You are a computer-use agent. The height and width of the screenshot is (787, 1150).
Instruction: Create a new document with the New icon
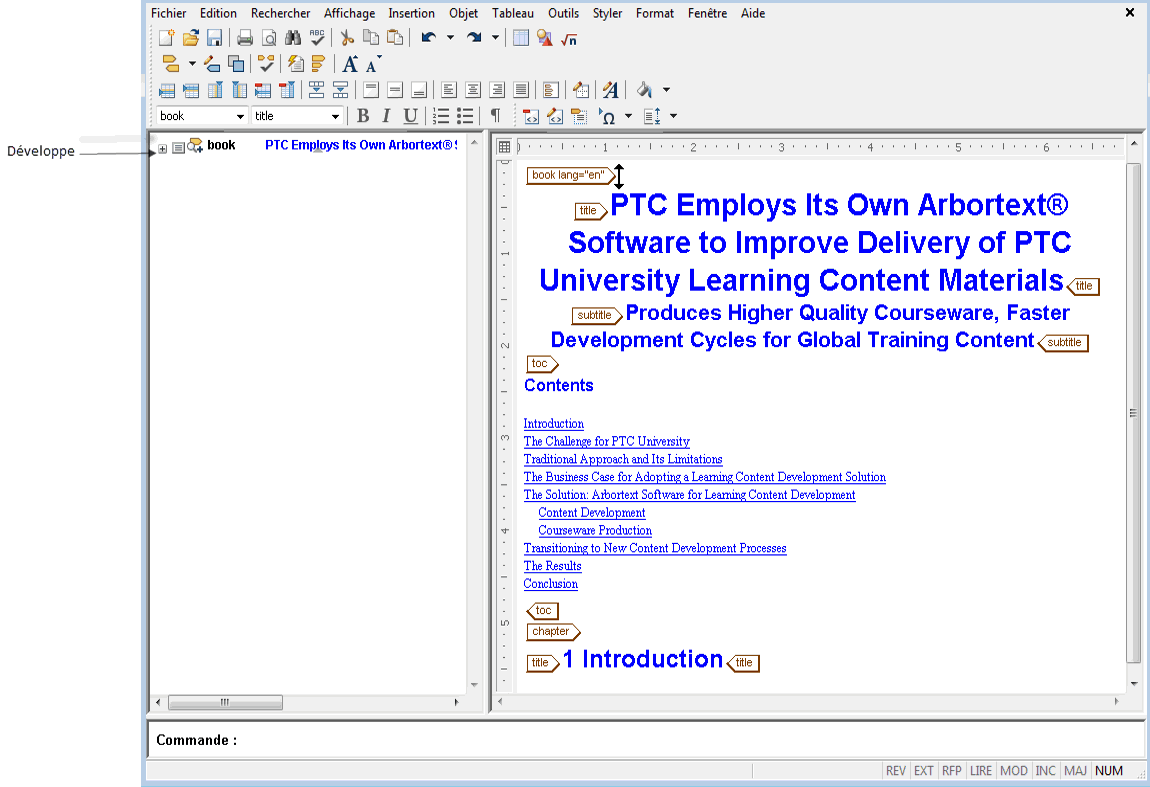166,37
